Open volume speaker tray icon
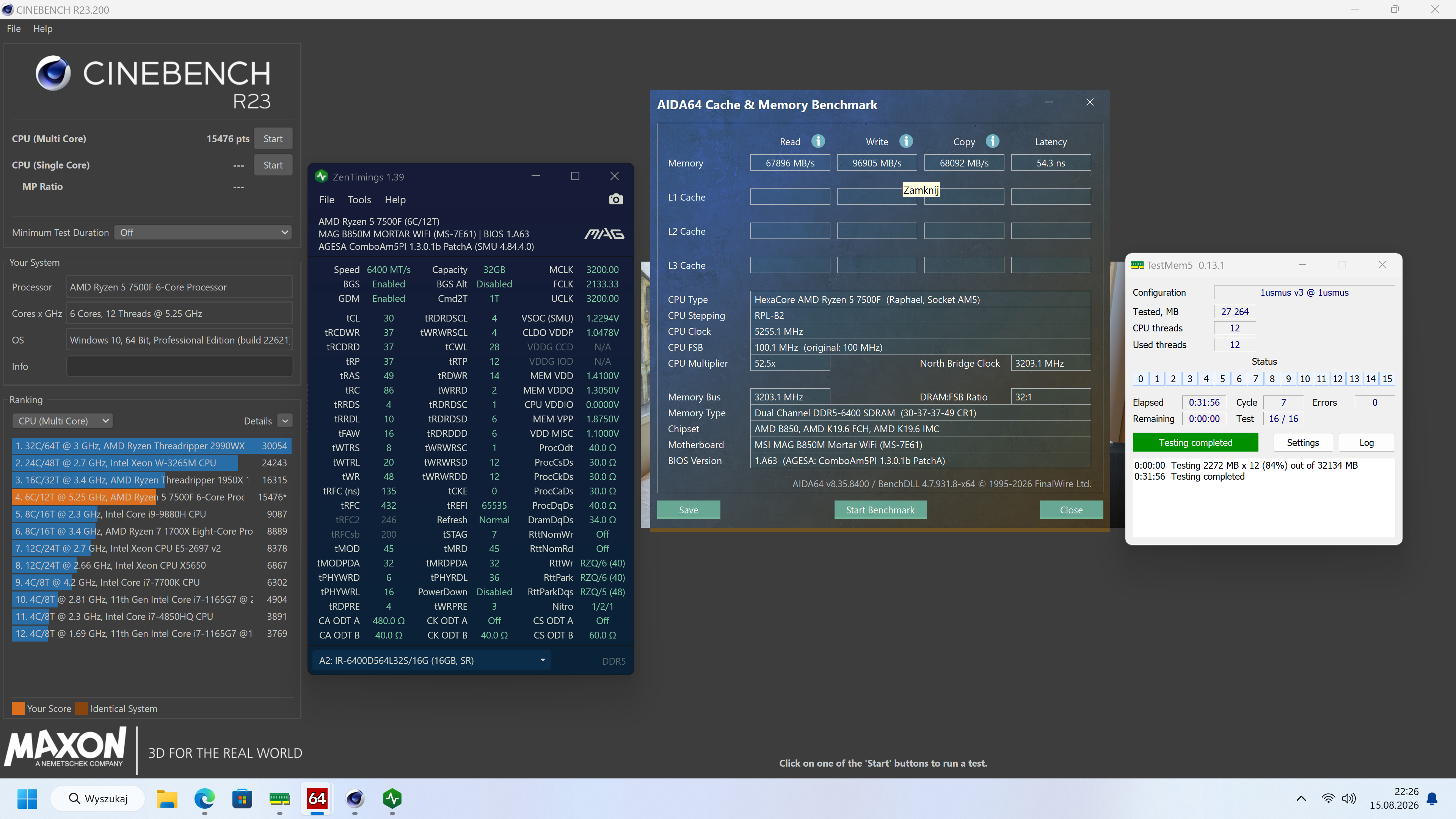Viewport: 1456px width, 819px height. tap(1349, 798)
